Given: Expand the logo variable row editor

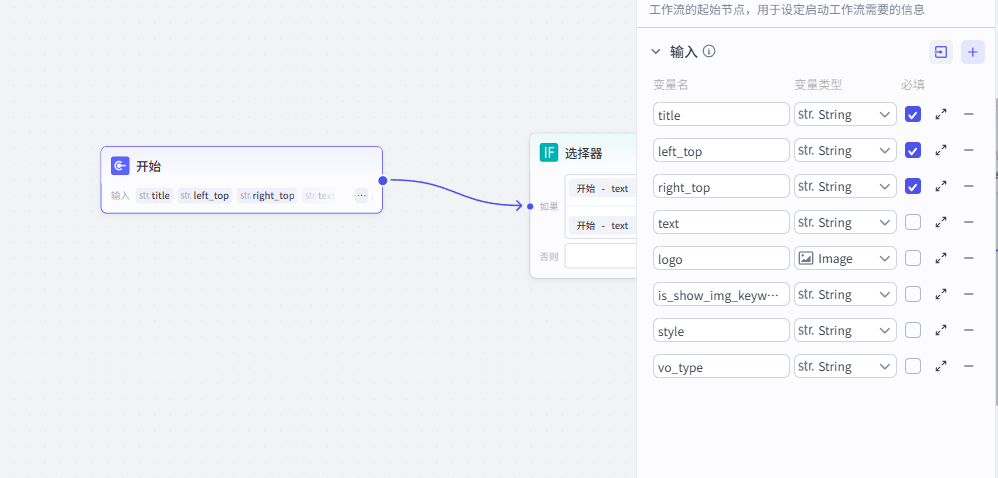Looking at the screenshot, I should [x=941, y=259].
